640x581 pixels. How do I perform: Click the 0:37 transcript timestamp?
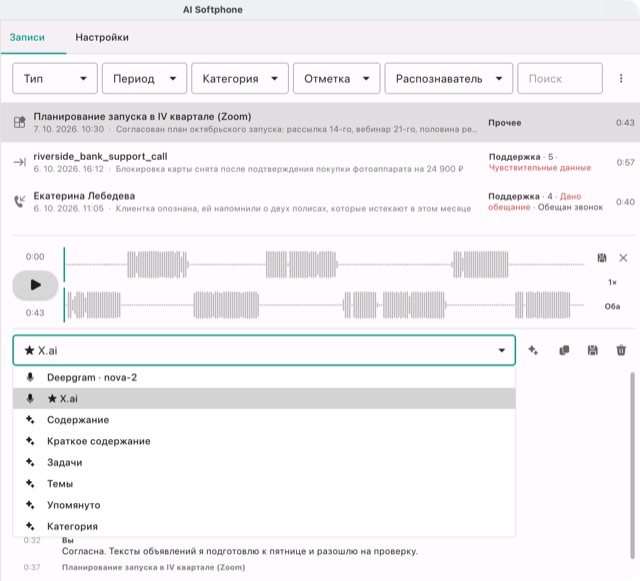pyautogui.click(x=32, y=567)
